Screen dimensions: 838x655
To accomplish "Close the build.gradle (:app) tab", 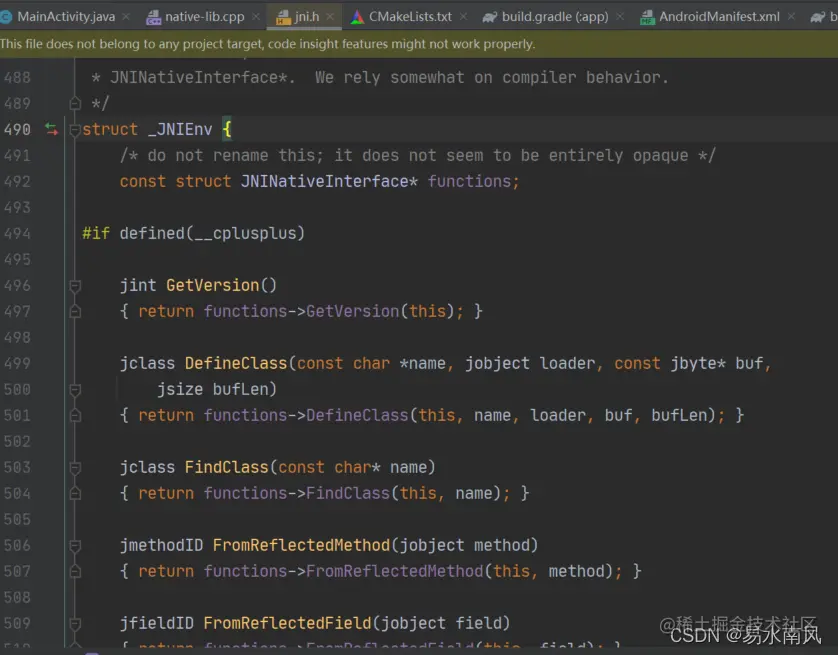I will (x=620, y=17).
